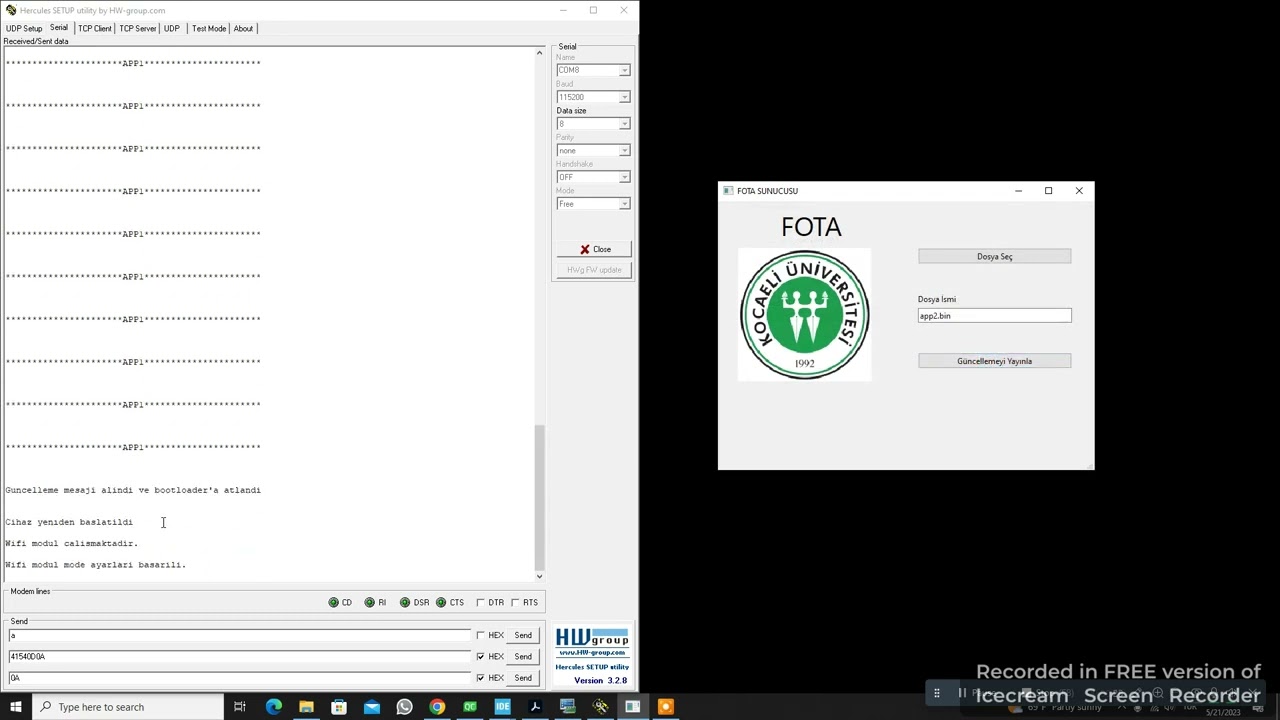Click the Dosya Ismi field with app2.bin
This screenshot has width=1280, height=720.
coord(994,316)
